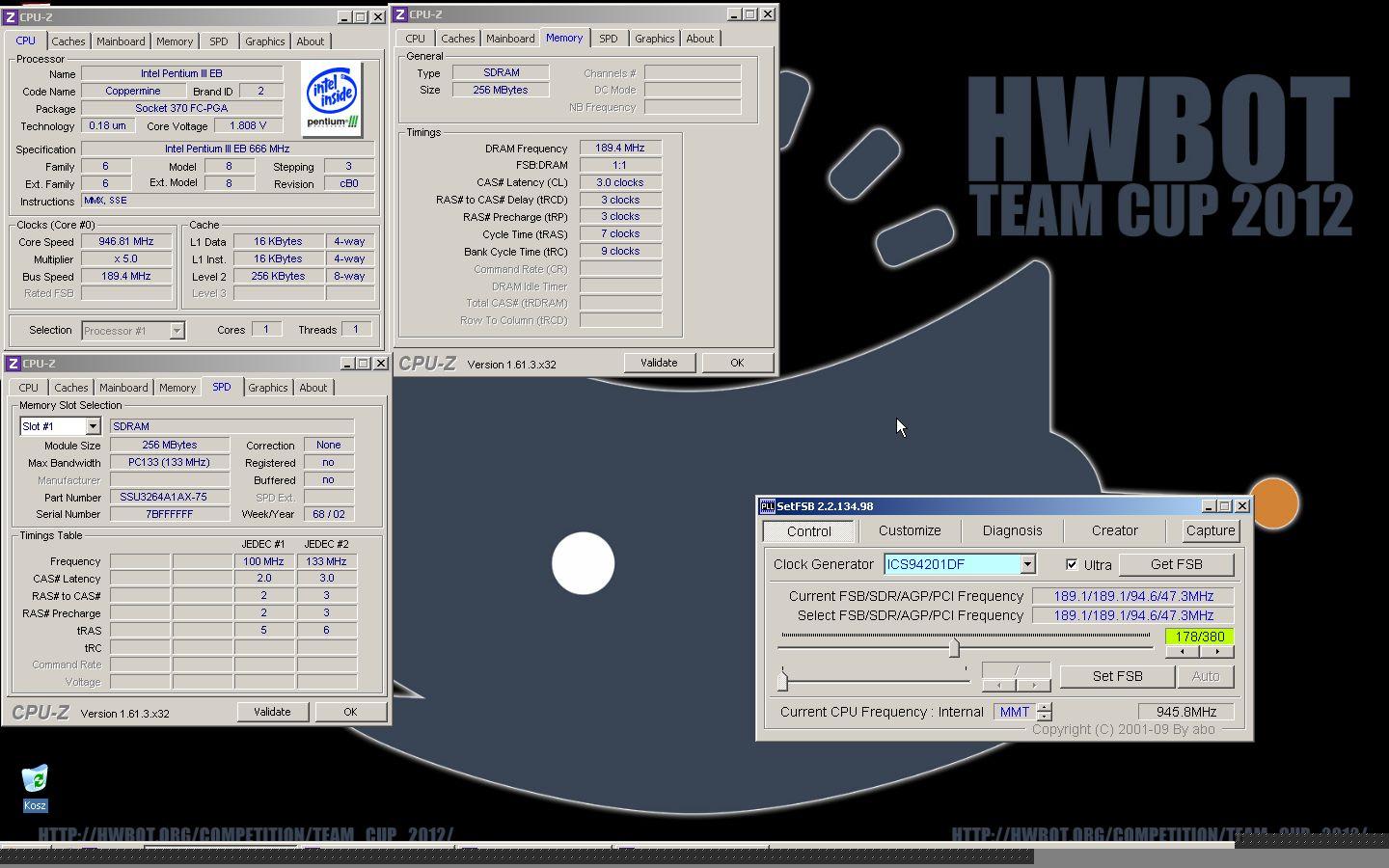
Task: Click the MMT spinner up arrow
Action: point(1045,707)
